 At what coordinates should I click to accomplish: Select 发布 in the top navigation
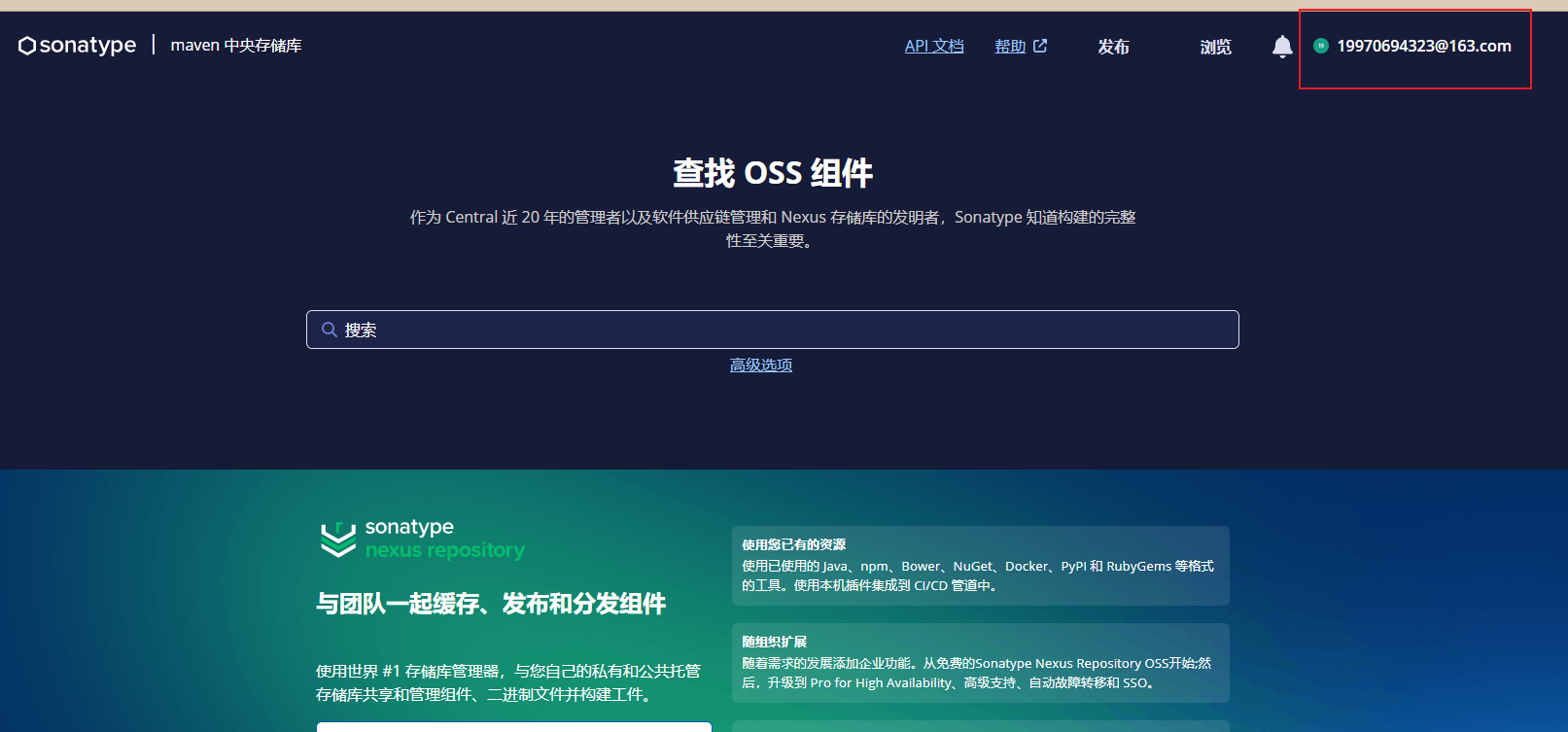1113,47
